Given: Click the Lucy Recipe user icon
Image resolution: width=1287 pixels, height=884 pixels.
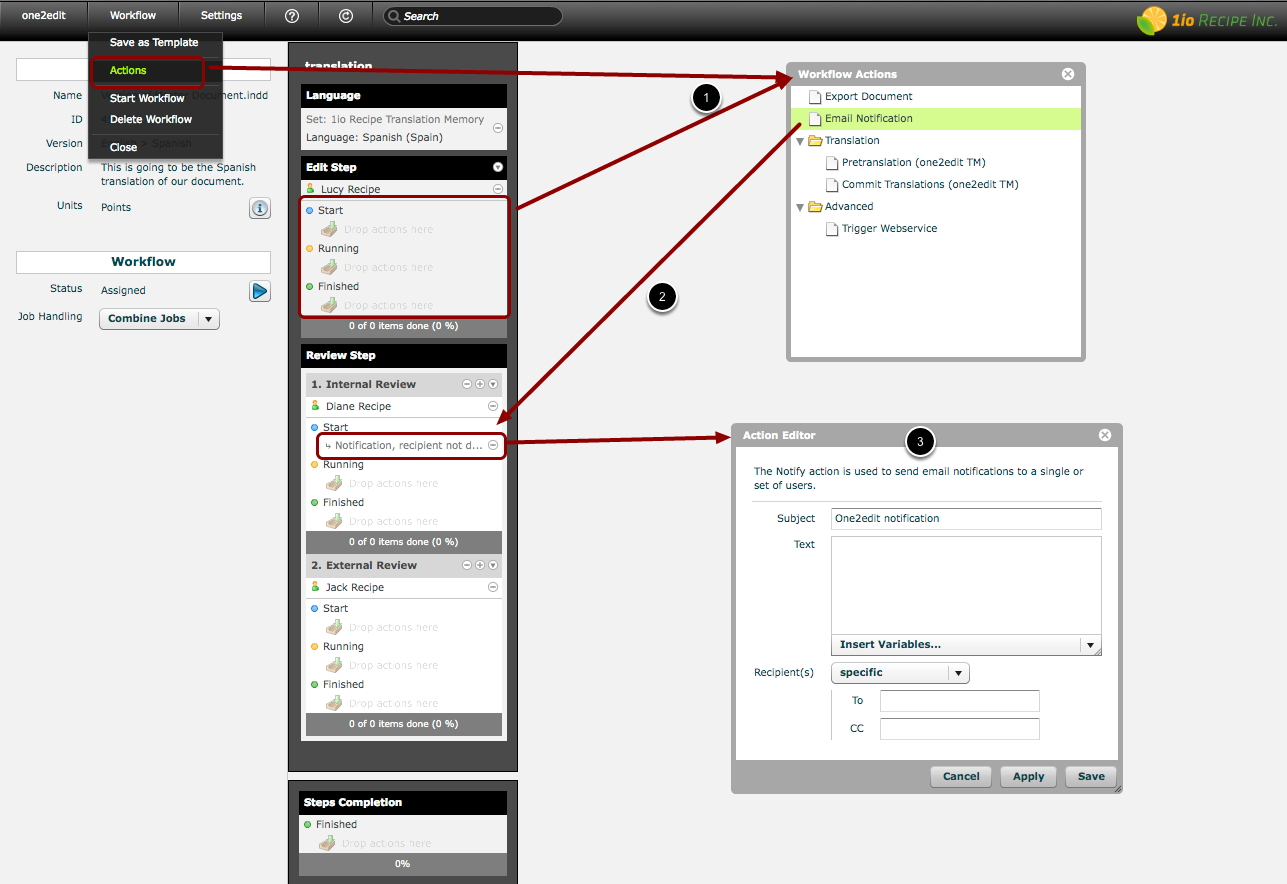Looking at the screenshot, I should [x=310, y=189].
